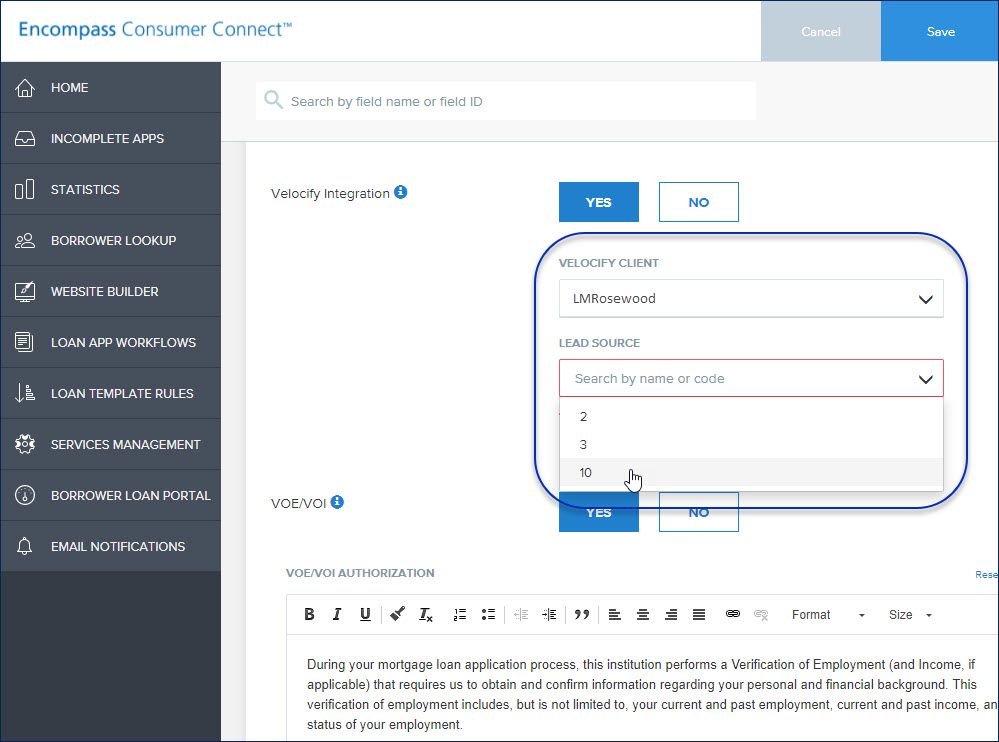
Task: Click the search magnifier icon
Action: (x=273, y=99)
